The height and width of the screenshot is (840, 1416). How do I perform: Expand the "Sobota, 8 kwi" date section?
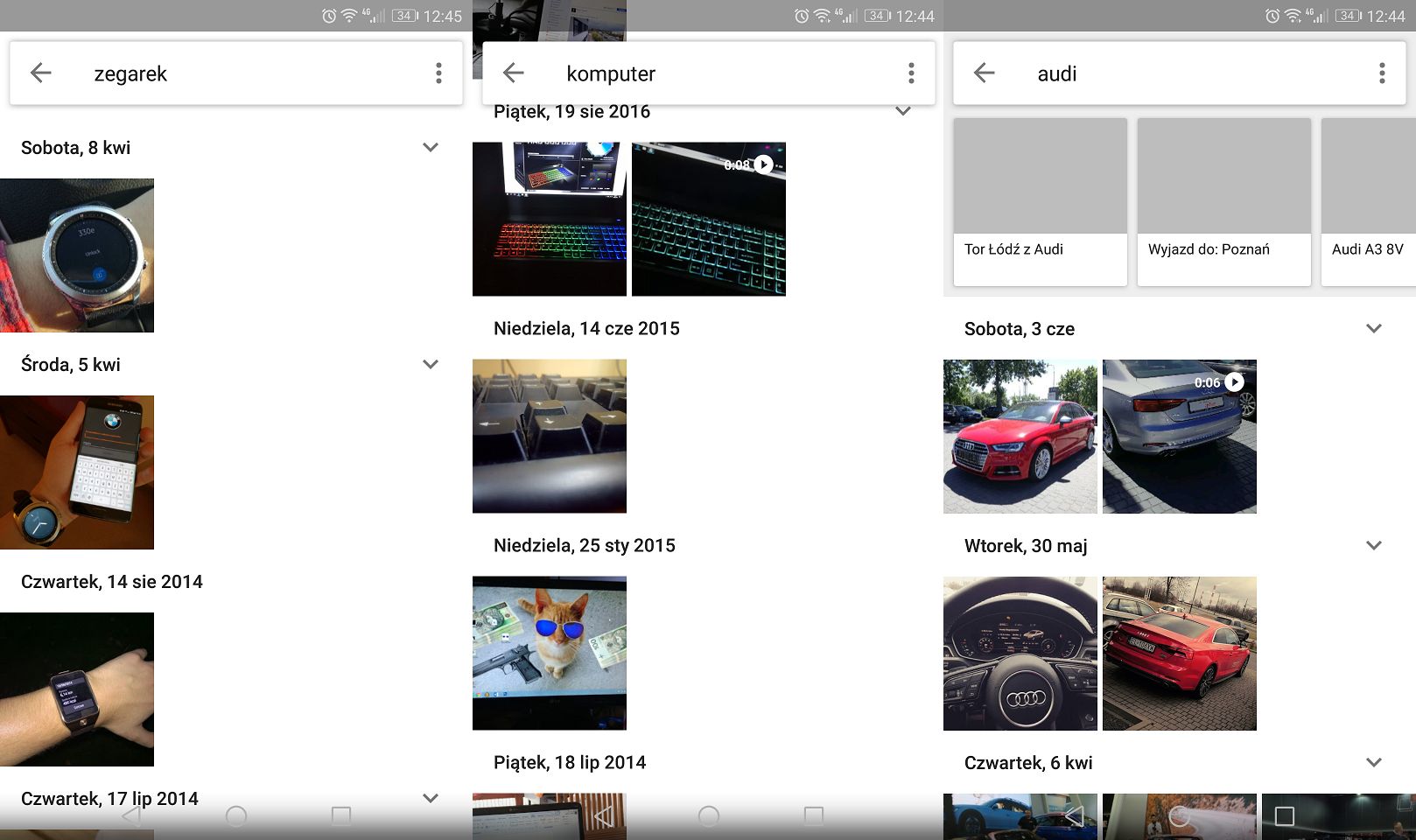coord(430,147)
